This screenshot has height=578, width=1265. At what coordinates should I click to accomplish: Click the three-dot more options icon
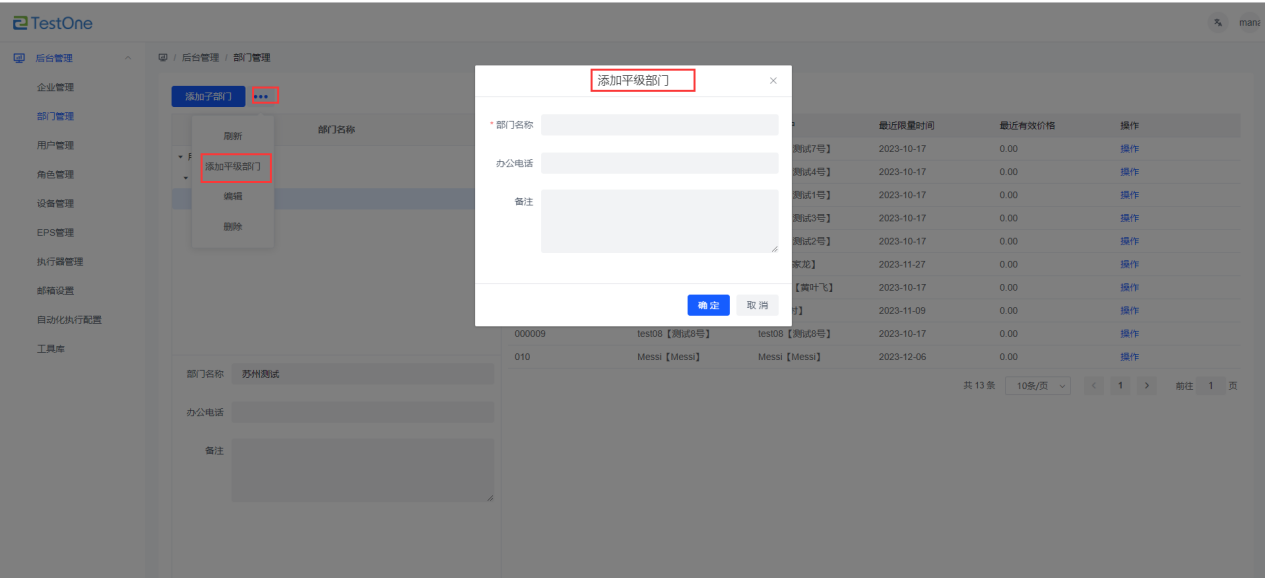[x=262, y=96]
